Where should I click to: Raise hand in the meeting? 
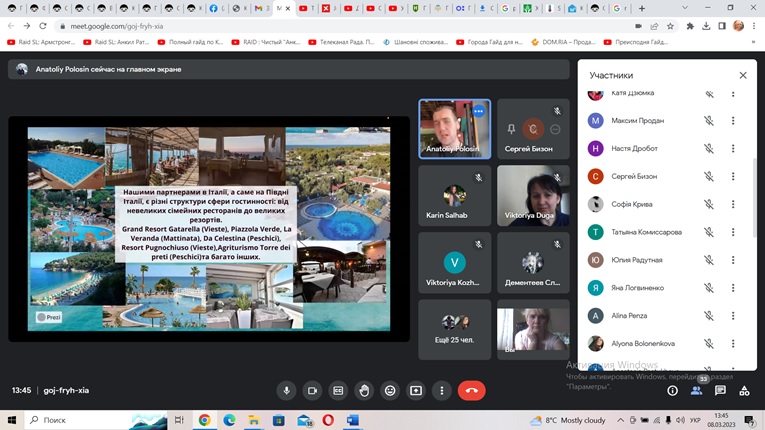tap(364, 390)
